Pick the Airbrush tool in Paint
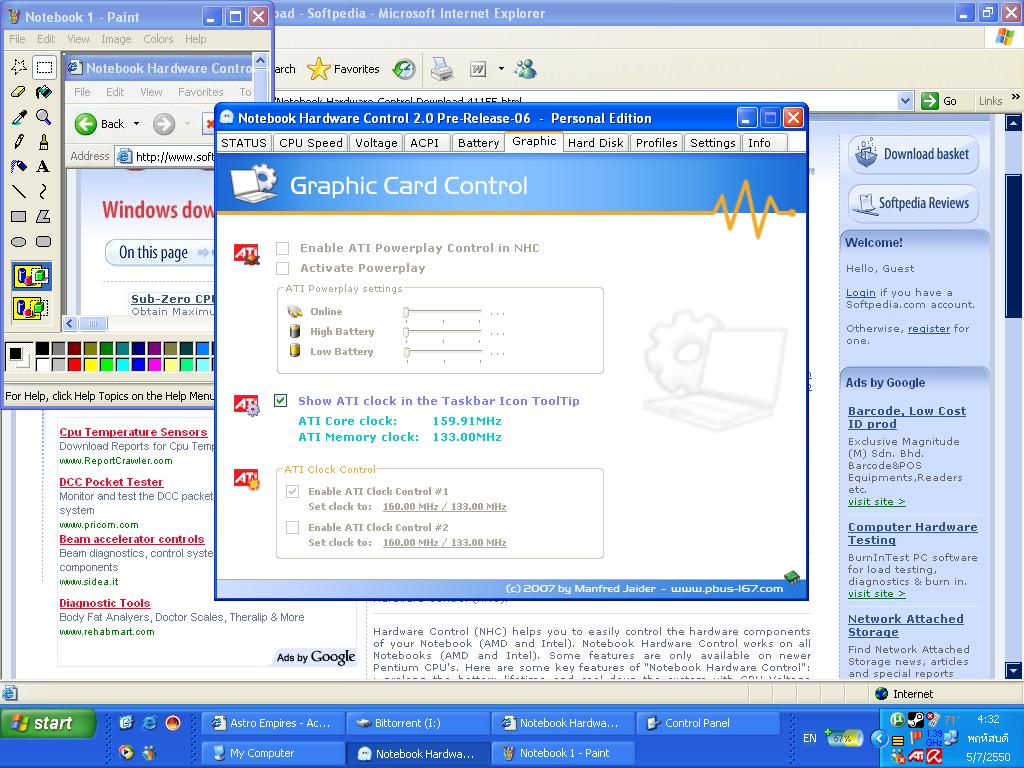Viewport: 1024px width, 768px height. (x=19, y=167)
